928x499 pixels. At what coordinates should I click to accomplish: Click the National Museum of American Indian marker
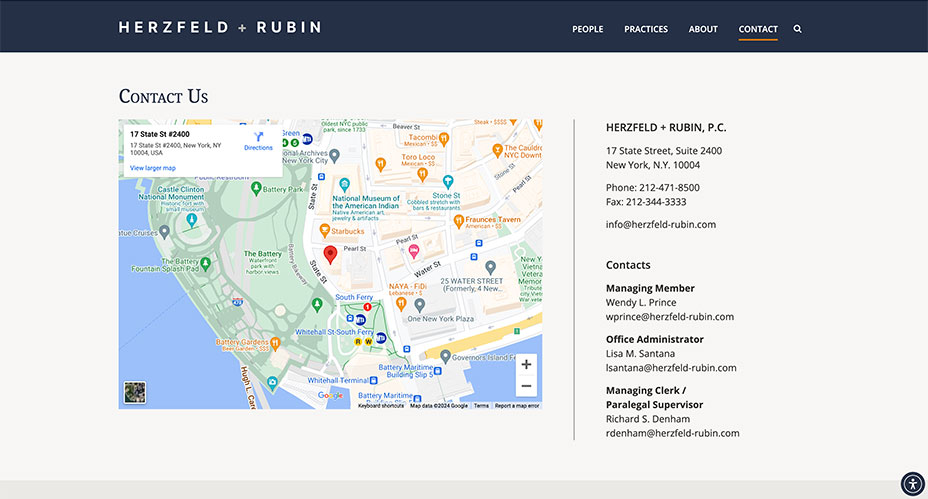pyautogui.click(x=344, y=185)
